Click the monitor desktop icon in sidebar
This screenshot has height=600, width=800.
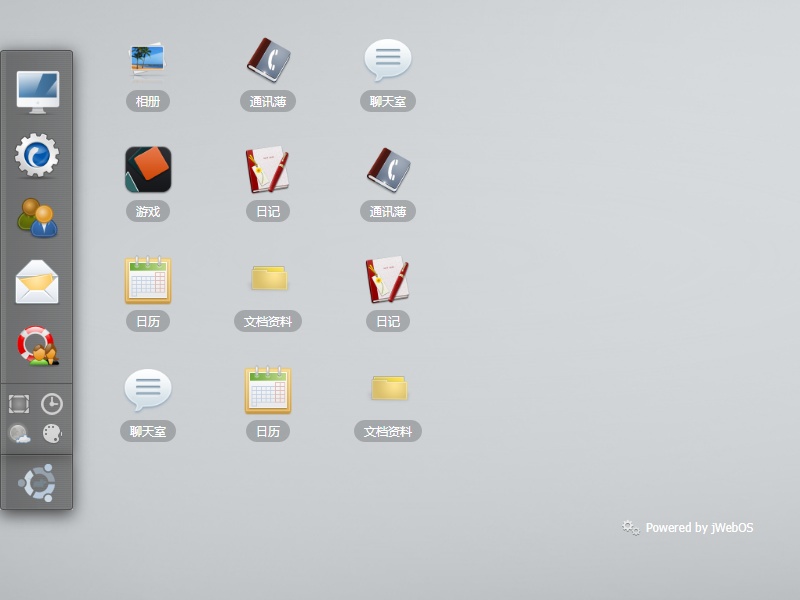pyautogui.click(x=37, y=92)
